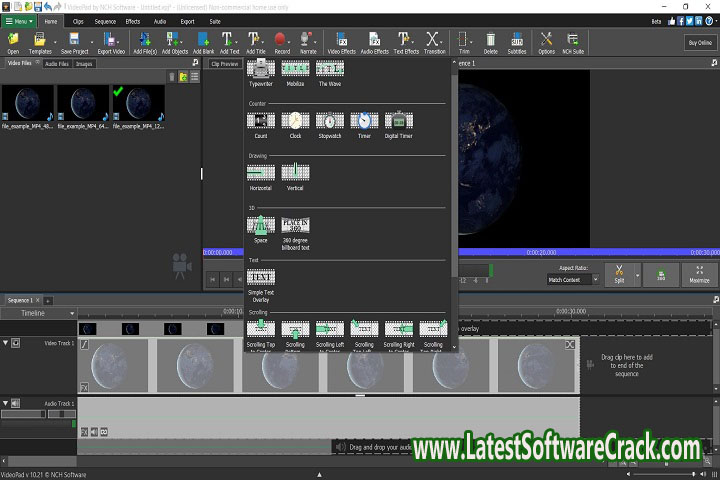The width and height of the screenshot is (720, 480).
Task: Collapse Audio Track 1 triangle
Action: [x=6, y=403]
